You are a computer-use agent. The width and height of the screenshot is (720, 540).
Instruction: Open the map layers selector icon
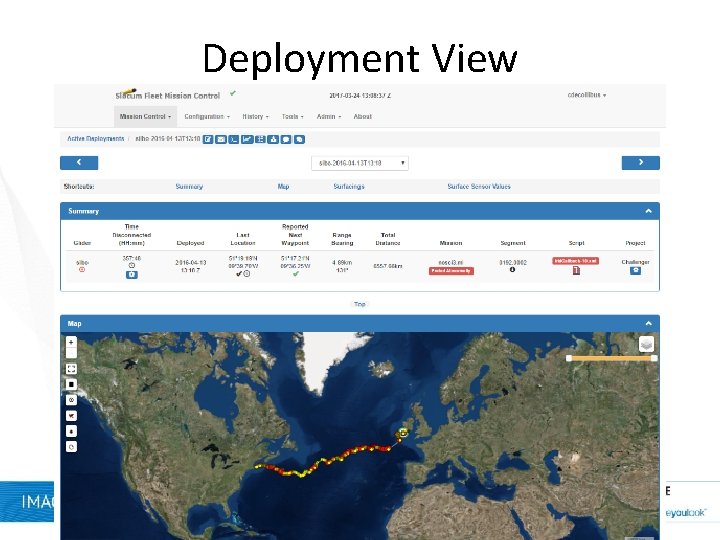646,344
